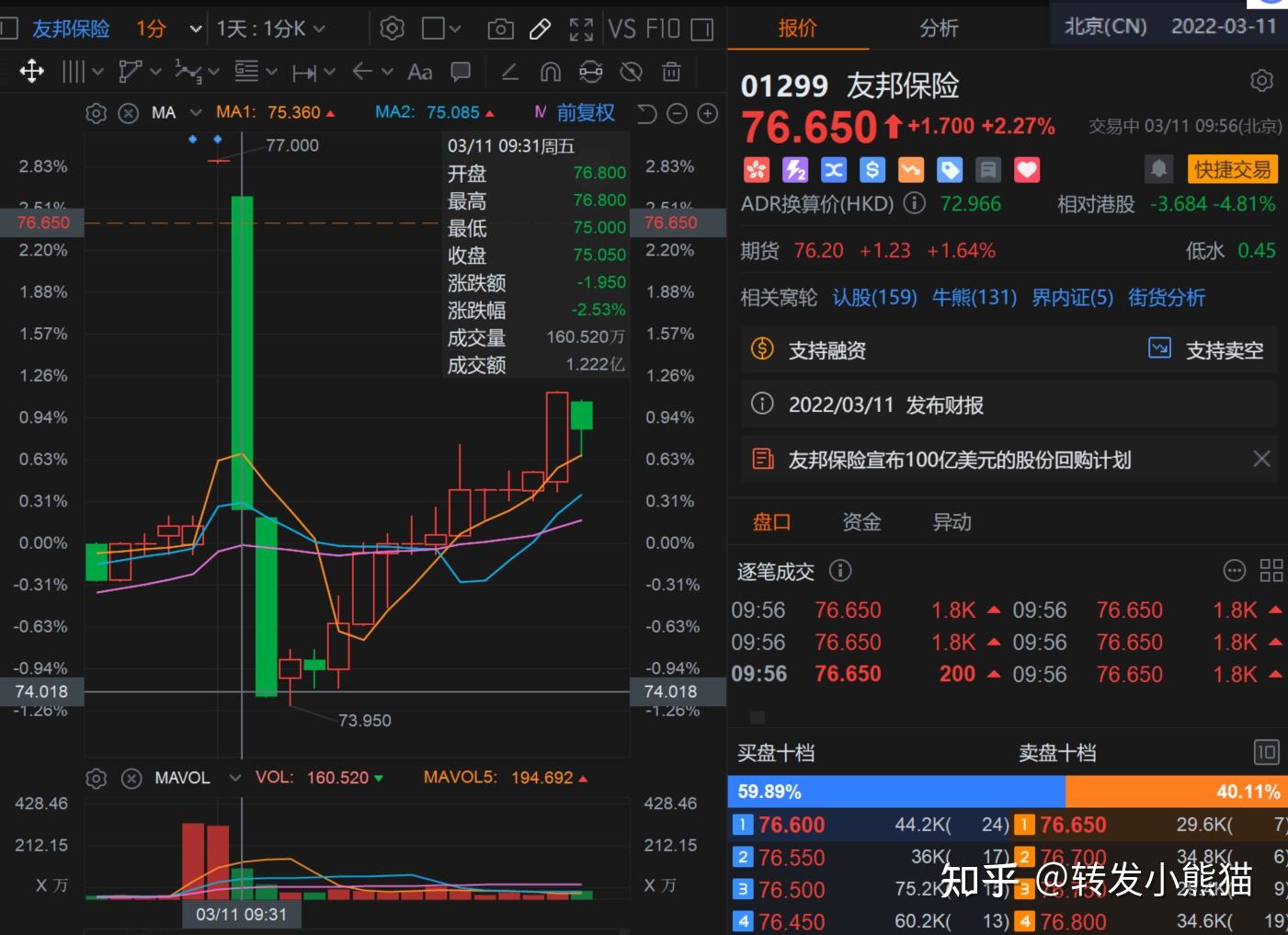This screenshot has width=1288, height=935.
Task: Remove the MAVOL indicator
Action: point(132,779)
